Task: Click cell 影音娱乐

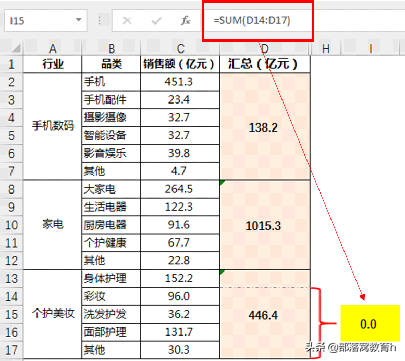Action: pyautogui.click(x=111, y=153)
